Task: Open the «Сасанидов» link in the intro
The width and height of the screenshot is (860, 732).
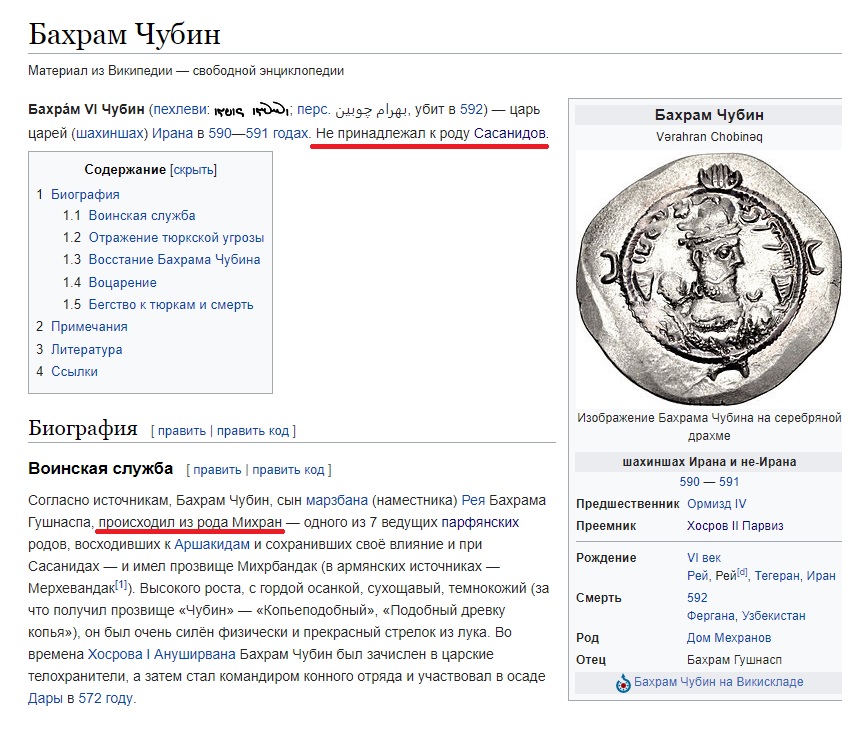Action: point(509,133)
